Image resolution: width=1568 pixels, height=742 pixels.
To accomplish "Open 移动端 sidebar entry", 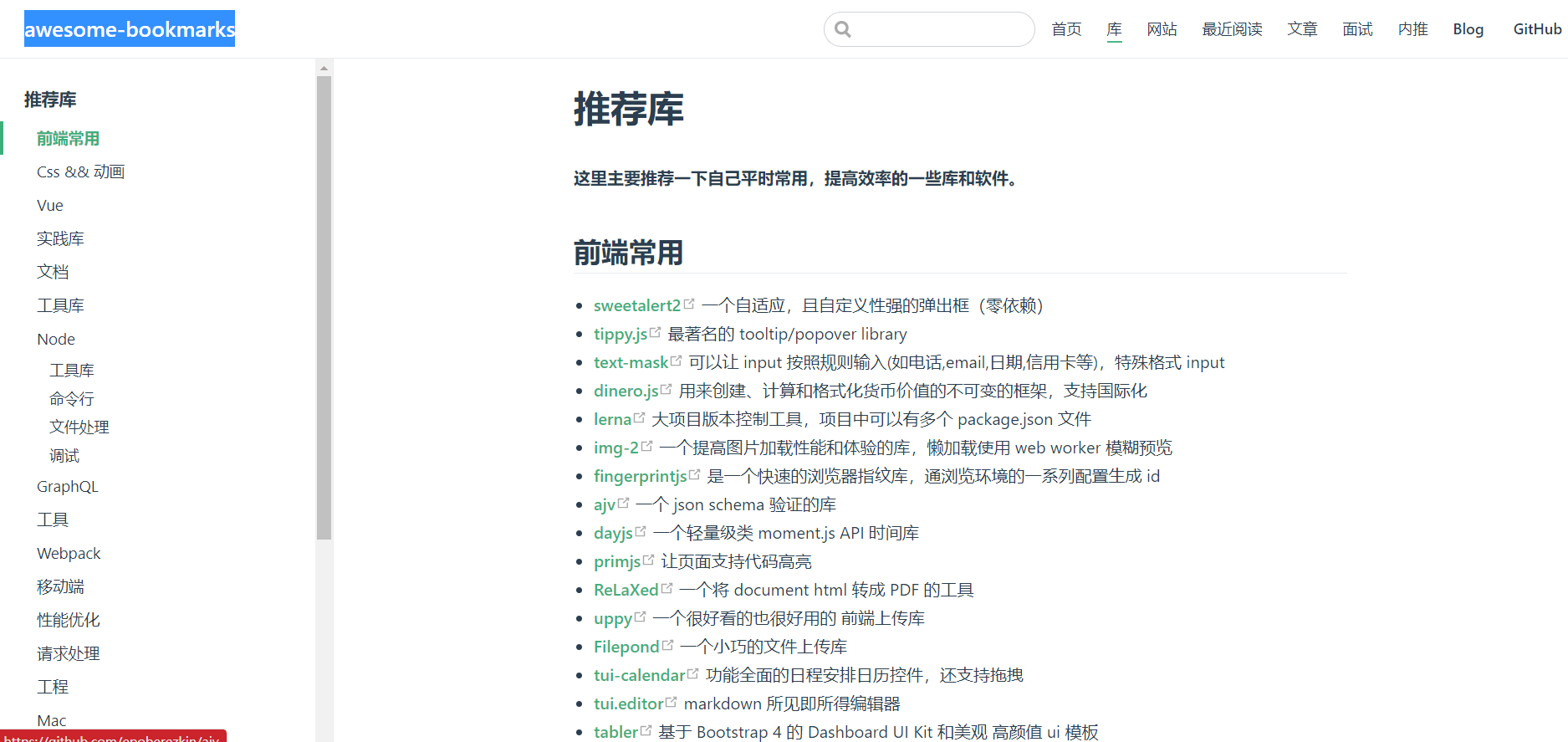I will [x=60, y=586].
